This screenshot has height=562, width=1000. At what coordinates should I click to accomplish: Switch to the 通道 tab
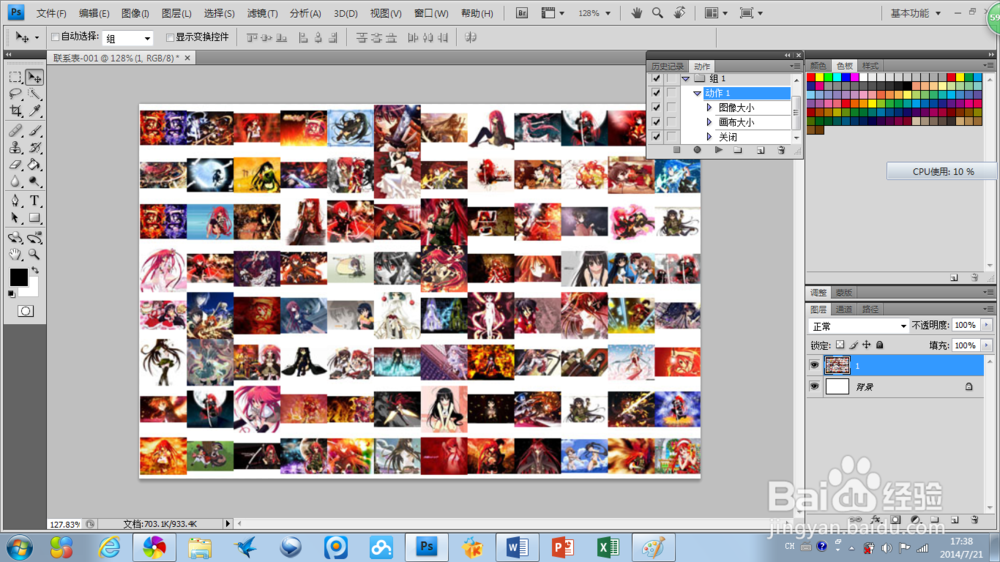[x=844, y=309]
